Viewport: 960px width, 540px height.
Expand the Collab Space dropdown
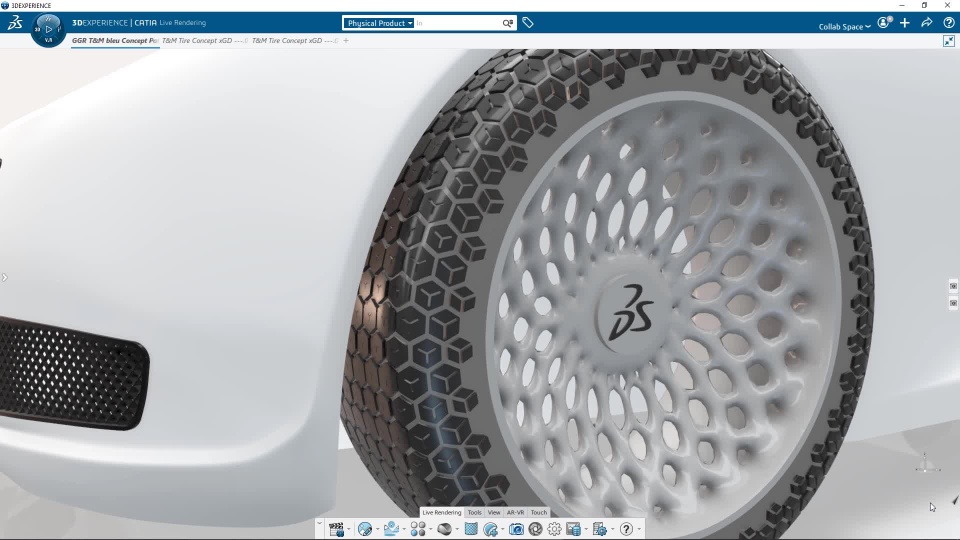click(844, 26)
